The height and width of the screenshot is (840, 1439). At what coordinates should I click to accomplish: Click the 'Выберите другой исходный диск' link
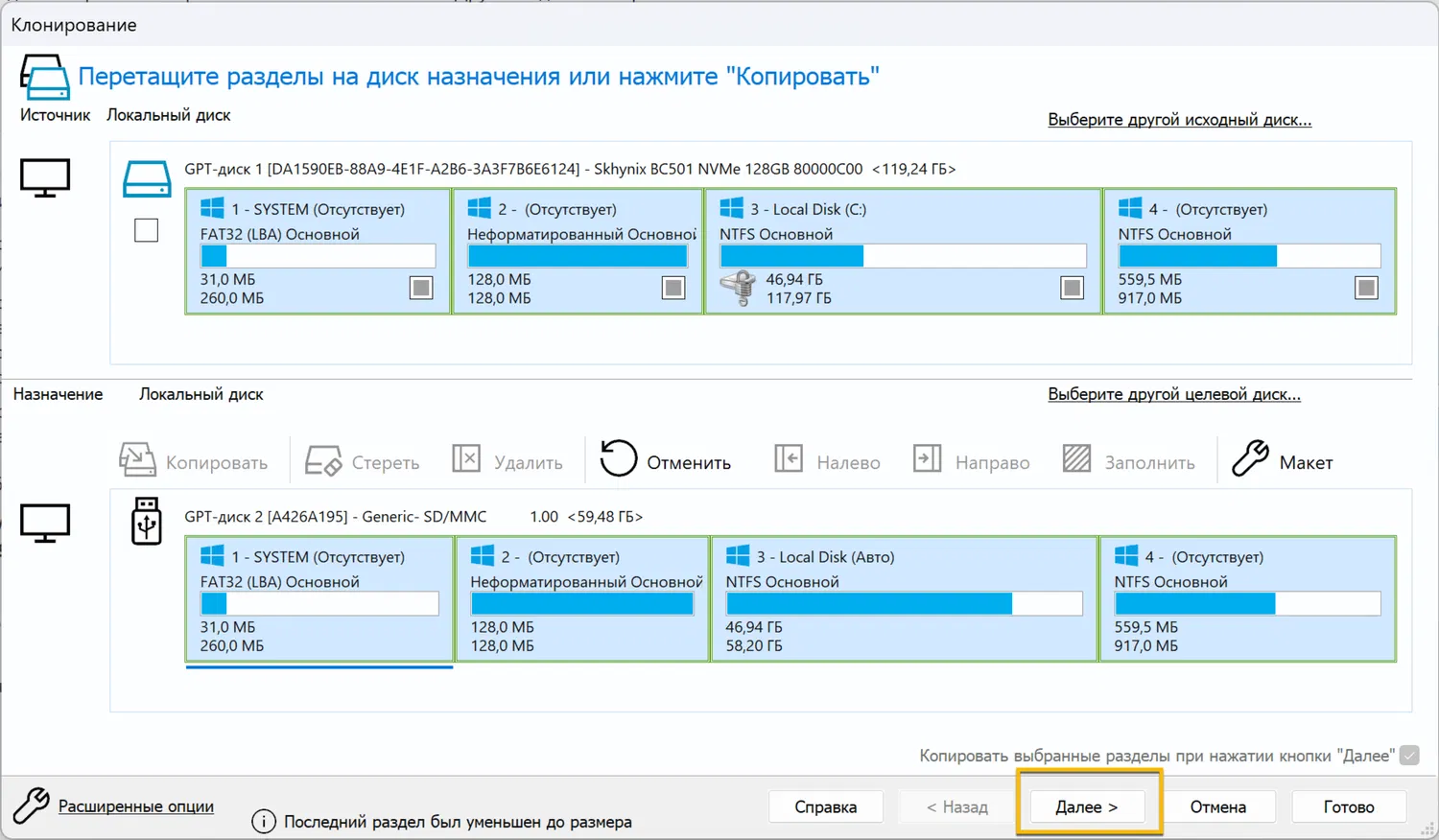coord(1179,120)
